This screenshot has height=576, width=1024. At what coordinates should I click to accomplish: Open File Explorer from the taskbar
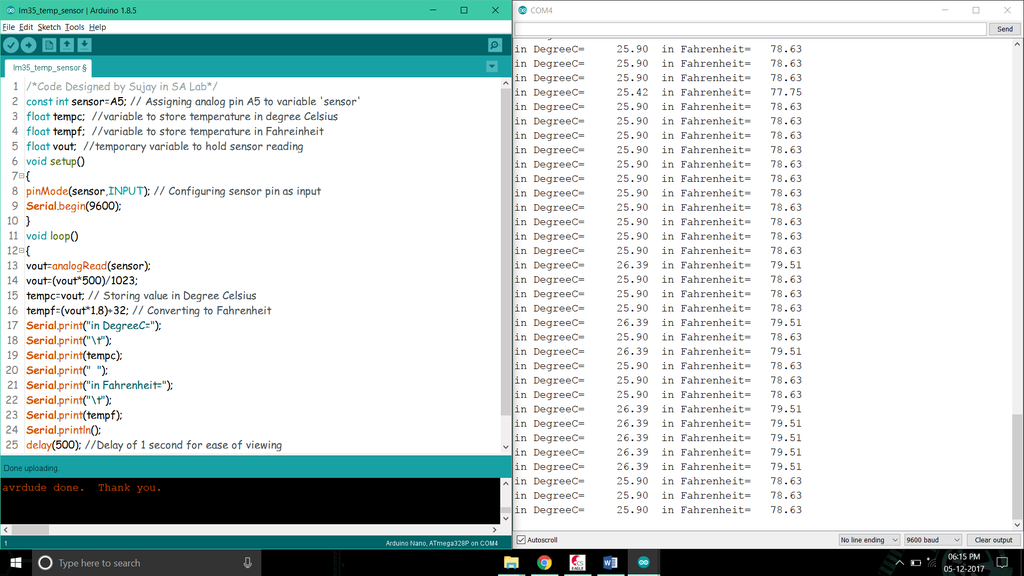click(511, 562)
